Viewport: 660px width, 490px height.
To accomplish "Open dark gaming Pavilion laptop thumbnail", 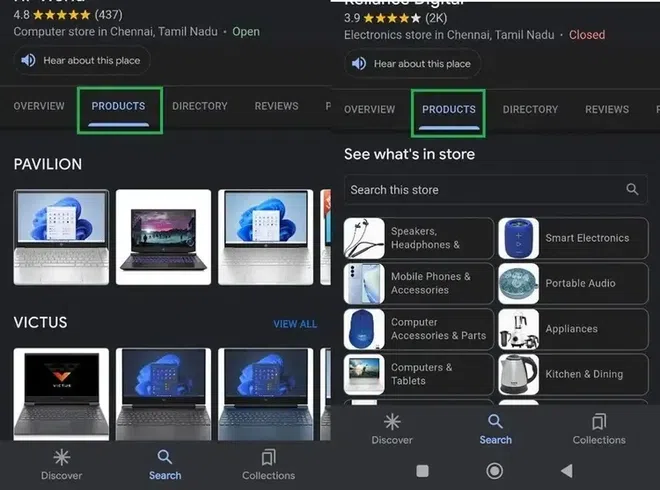I will (163, 237).
